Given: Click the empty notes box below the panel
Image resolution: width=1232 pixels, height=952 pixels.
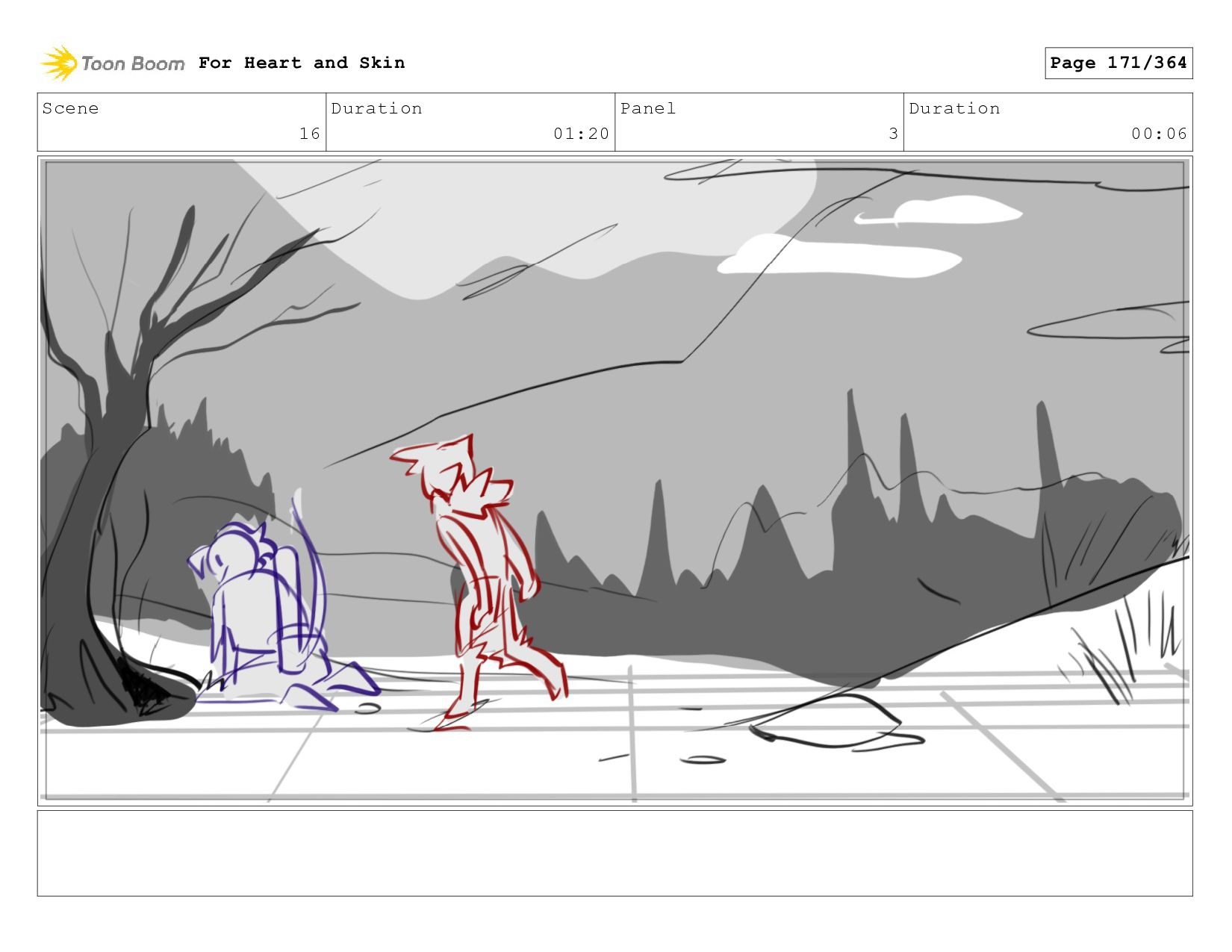Looking at the screenshot, I should tap(615, 853).
